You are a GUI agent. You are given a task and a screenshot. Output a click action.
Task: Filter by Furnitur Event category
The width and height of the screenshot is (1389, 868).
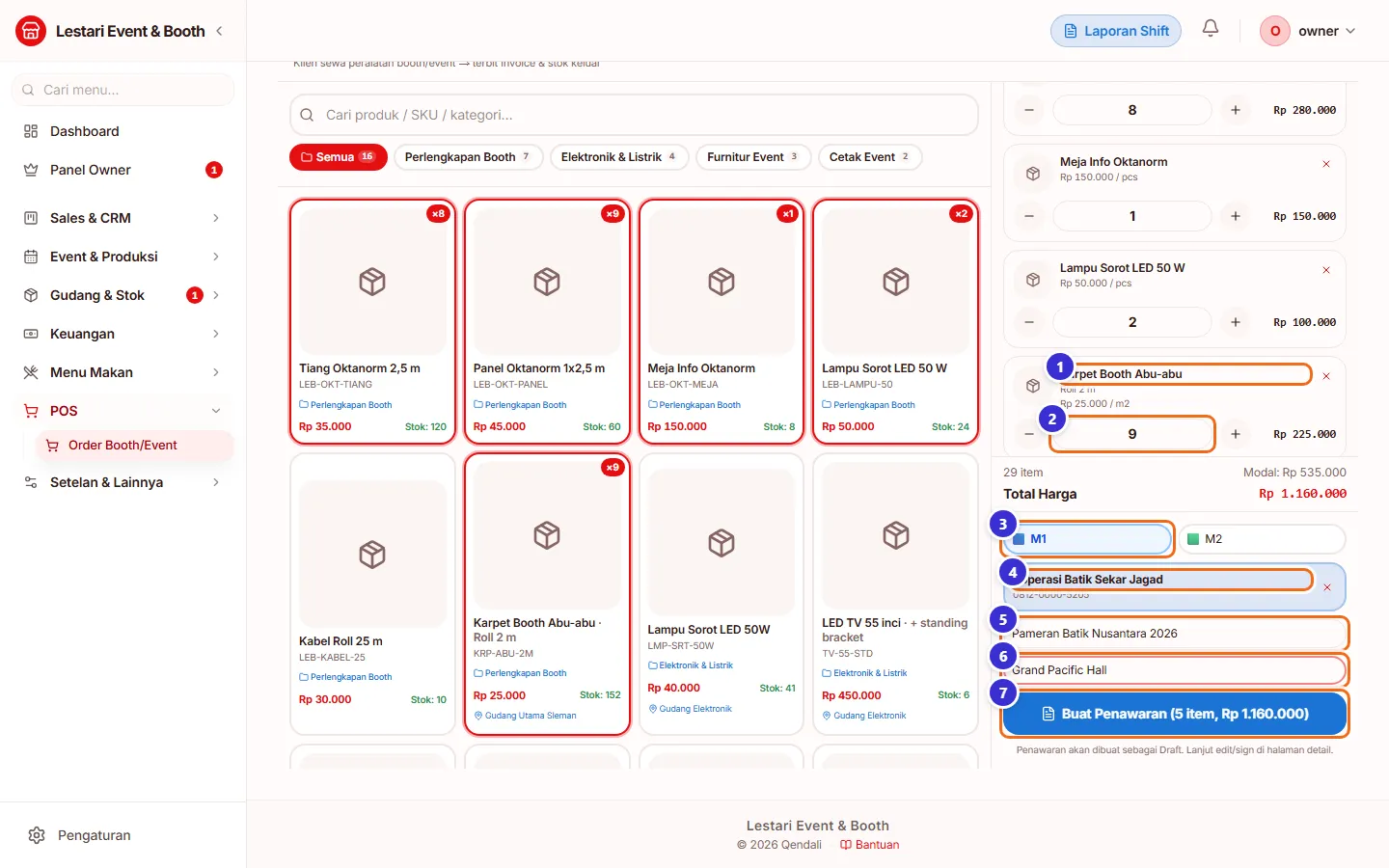(753, 157)
